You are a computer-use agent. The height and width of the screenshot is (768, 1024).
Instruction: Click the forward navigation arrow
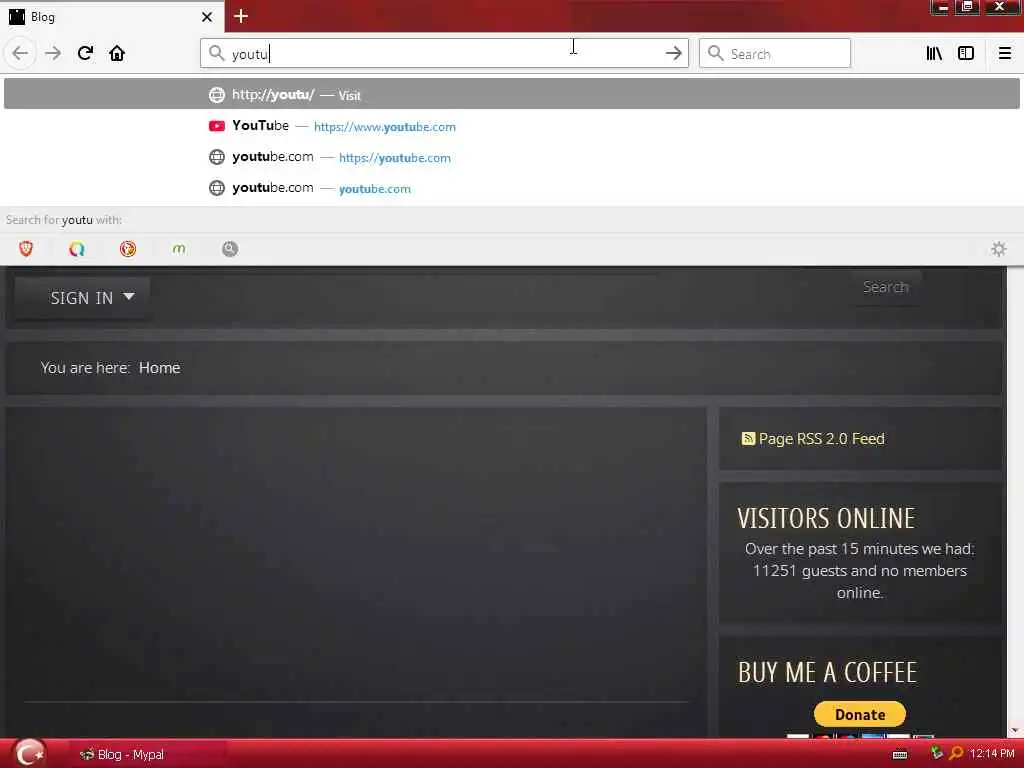[x=53, y=53]
